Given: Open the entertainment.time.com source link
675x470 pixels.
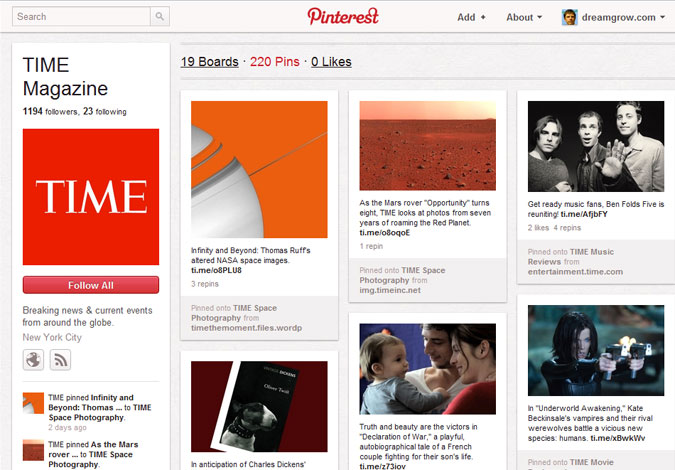Looking at the screenshot, I should (575, 272).
